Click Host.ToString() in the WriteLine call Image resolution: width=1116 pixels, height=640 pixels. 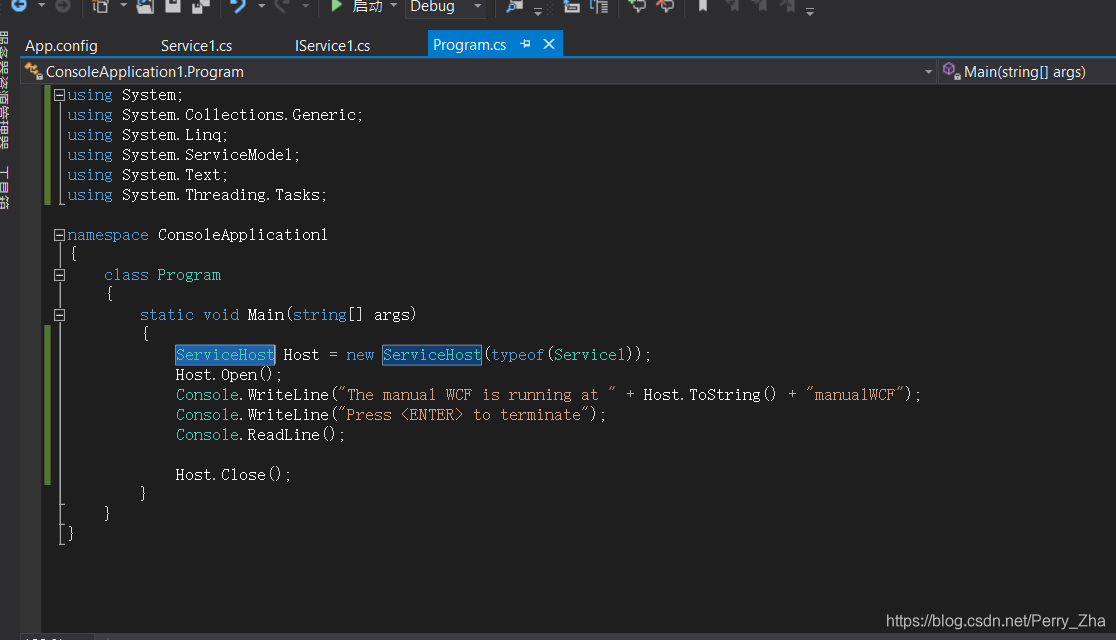(710, 395)
